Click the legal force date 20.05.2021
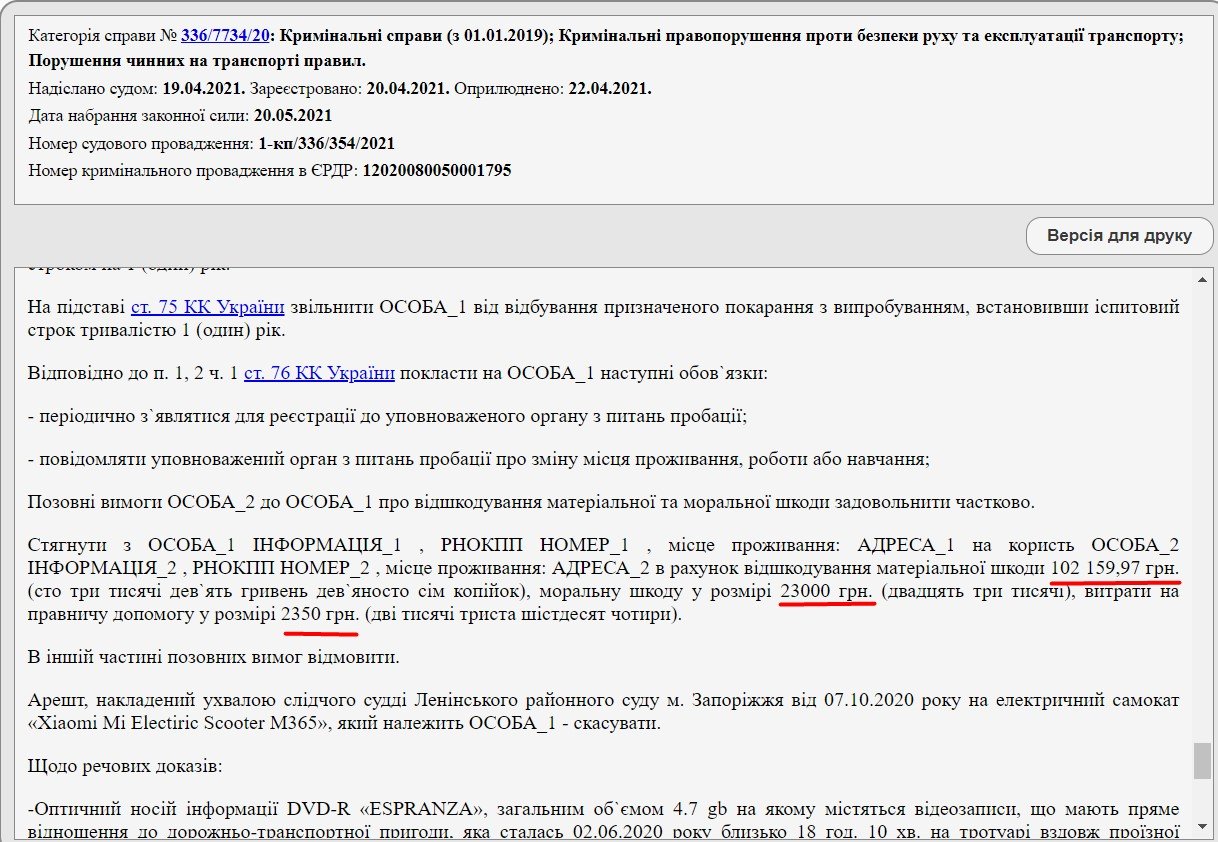 click(x=293, y=115)
